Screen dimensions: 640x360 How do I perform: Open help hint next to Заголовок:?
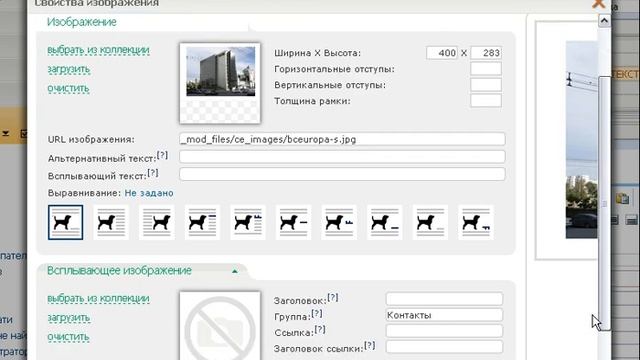333,298
